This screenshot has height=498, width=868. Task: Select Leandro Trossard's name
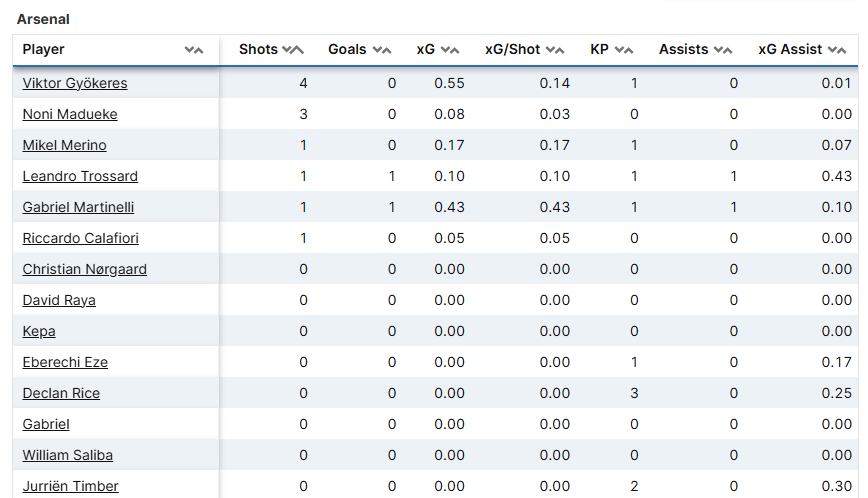(80, 176)
